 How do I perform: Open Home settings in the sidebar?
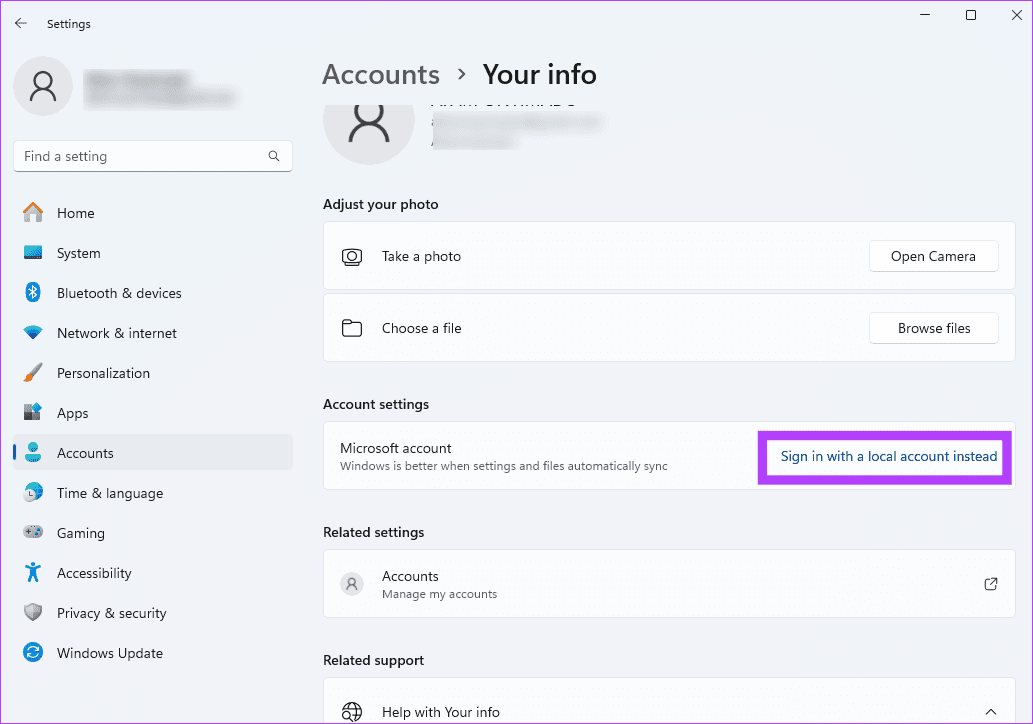(x=75, y=213)
